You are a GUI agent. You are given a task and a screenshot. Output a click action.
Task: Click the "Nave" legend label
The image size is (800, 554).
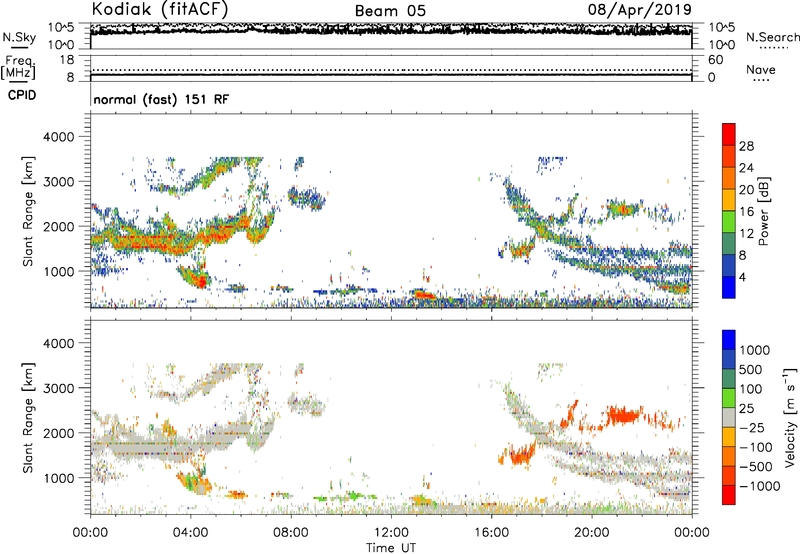click(761, 70)
